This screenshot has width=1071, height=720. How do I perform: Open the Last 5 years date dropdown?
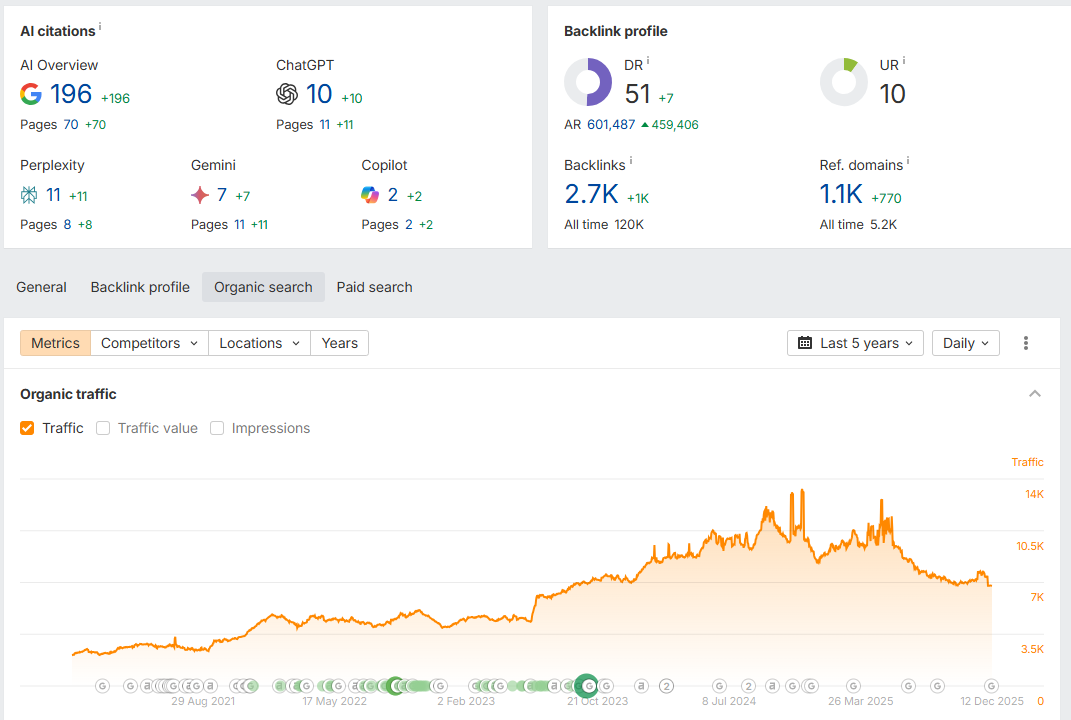(x=856, y=343)
